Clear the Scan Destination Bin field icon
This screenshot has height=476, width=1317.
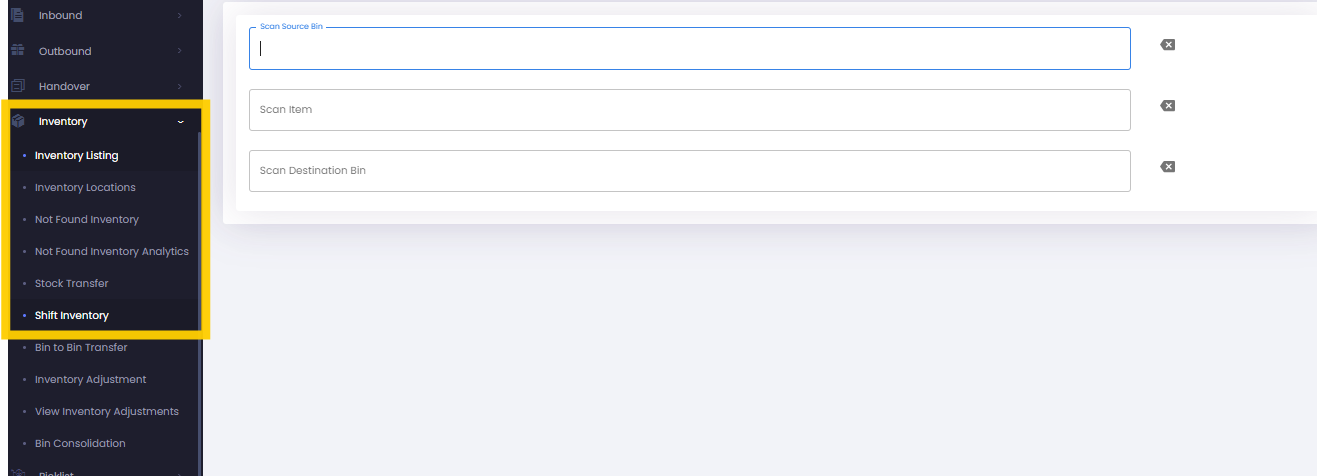(1167, 167)
